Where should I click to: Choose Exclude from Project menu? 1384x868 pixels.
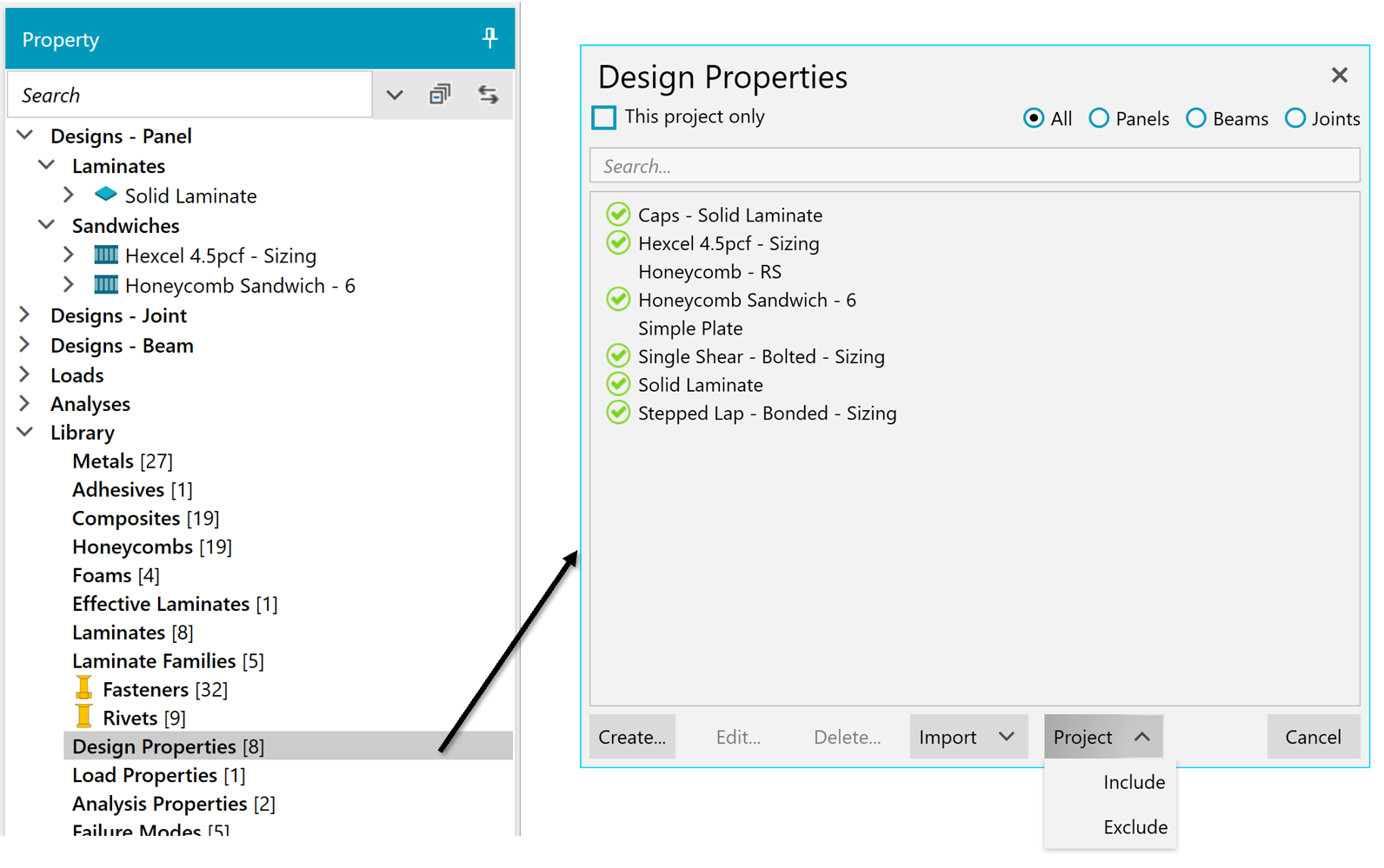(1135, 827)
